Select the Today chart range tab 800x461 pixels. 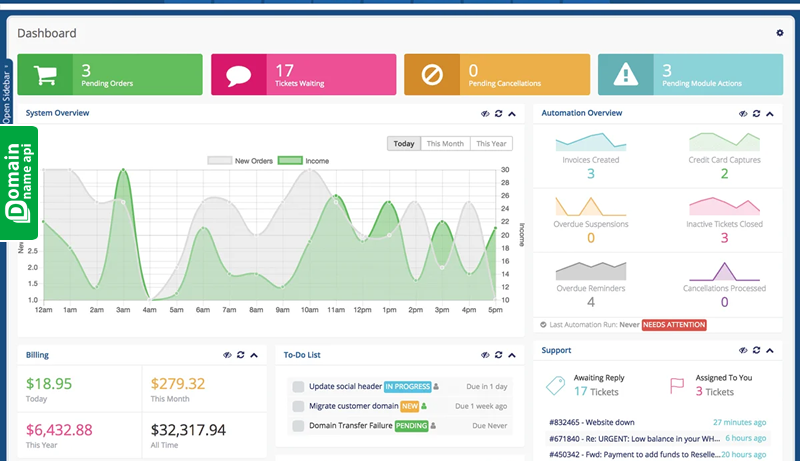[x=404, y=144]
